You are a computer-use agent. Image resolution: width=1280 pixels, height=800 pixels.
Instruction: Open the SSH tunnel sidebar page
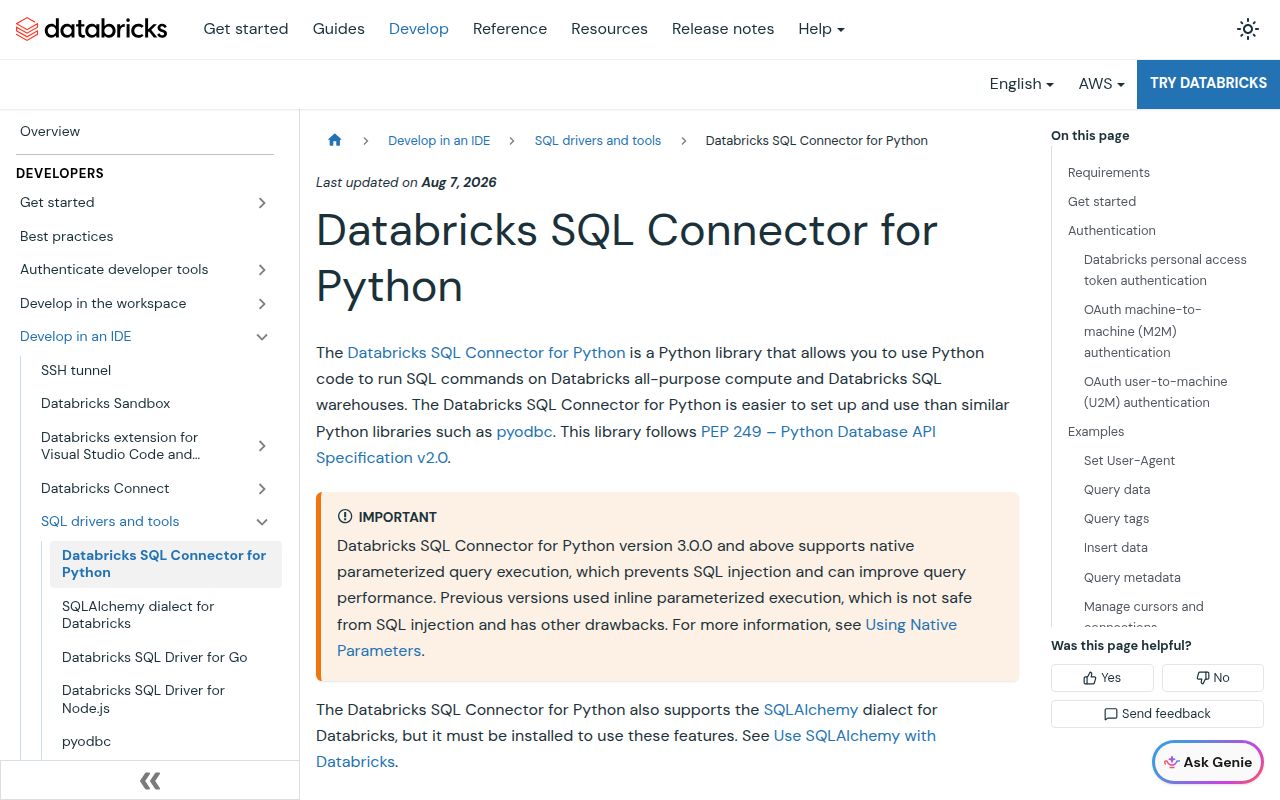click(x=76, y=370)
